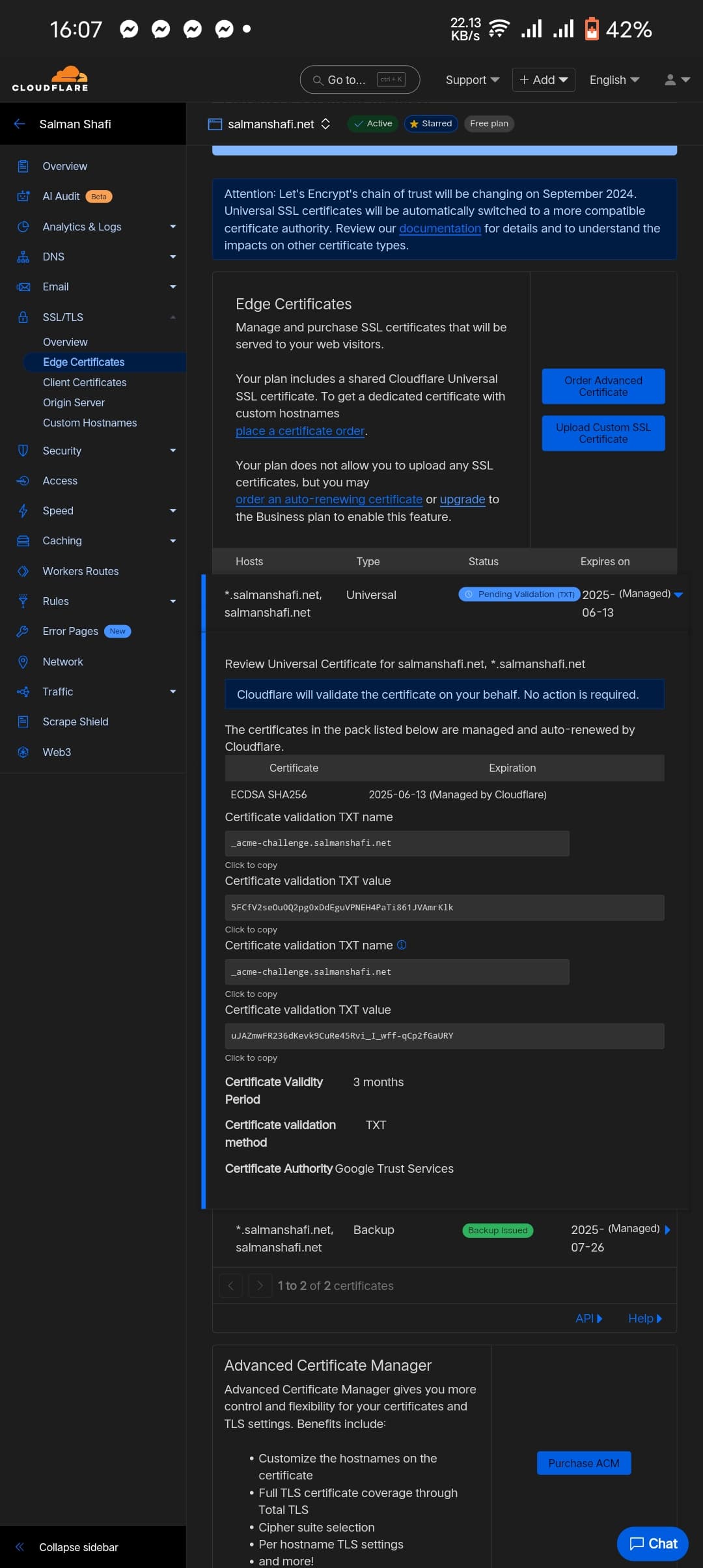The height and width of the screenshot is (1568, 703).
Task: Collapse the Universal certificate row details
Action: tap(678, 595)
